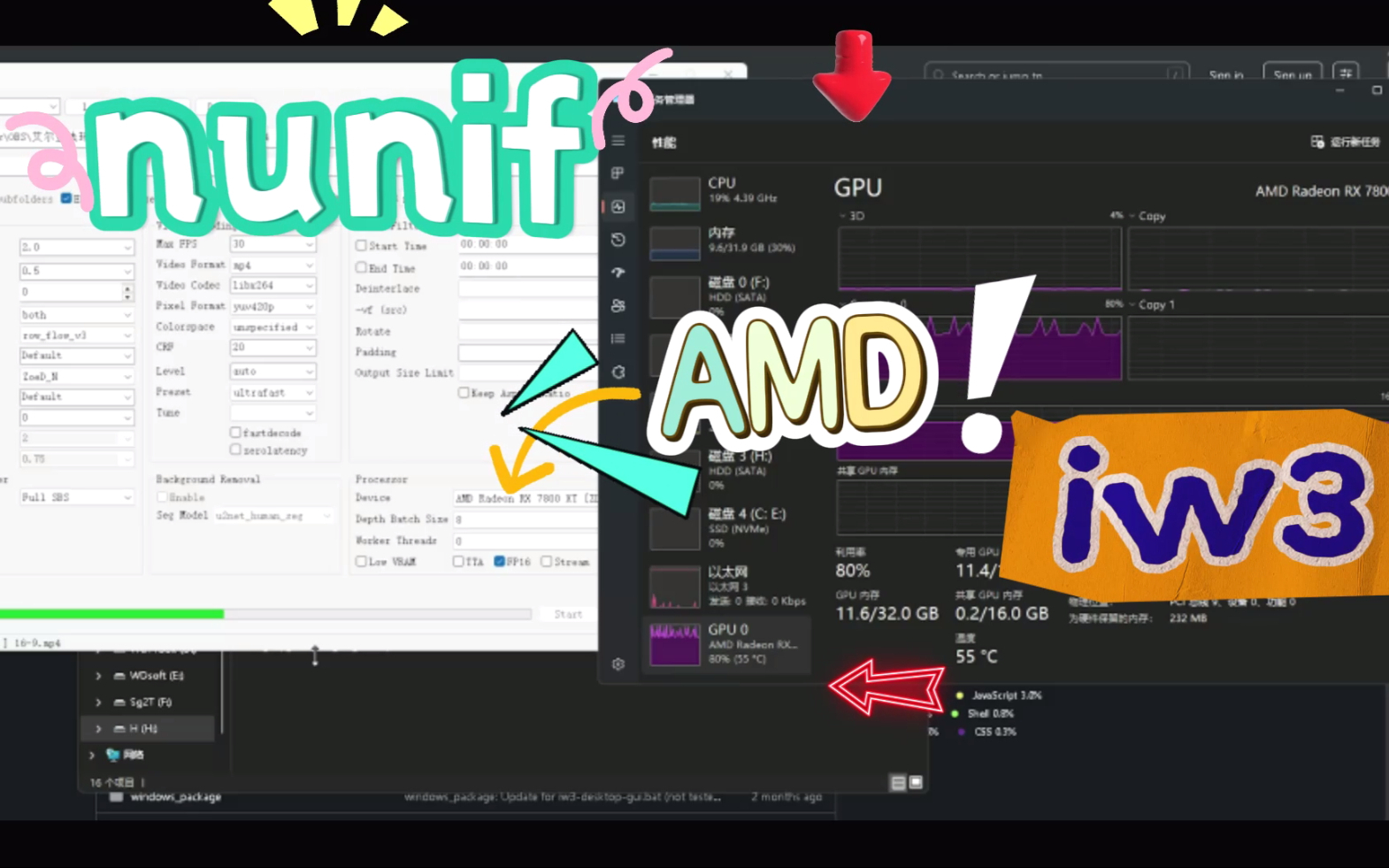Expand WDsoft (E:) drive in Explorer tree
This screenshot has width=1389, height=868.
pyautogui.click(x=98, y=676)
